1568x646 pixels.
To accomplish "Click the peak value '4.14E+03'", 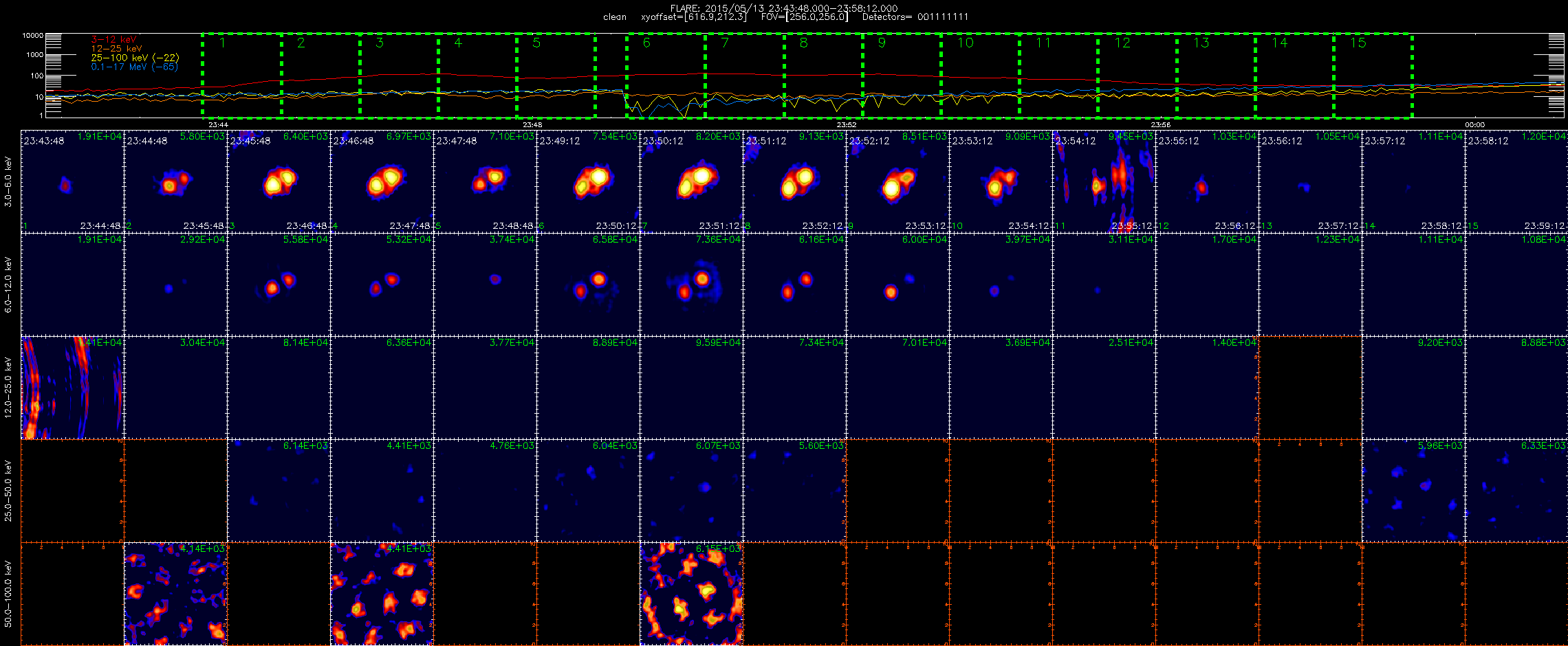I will [202, 549].
